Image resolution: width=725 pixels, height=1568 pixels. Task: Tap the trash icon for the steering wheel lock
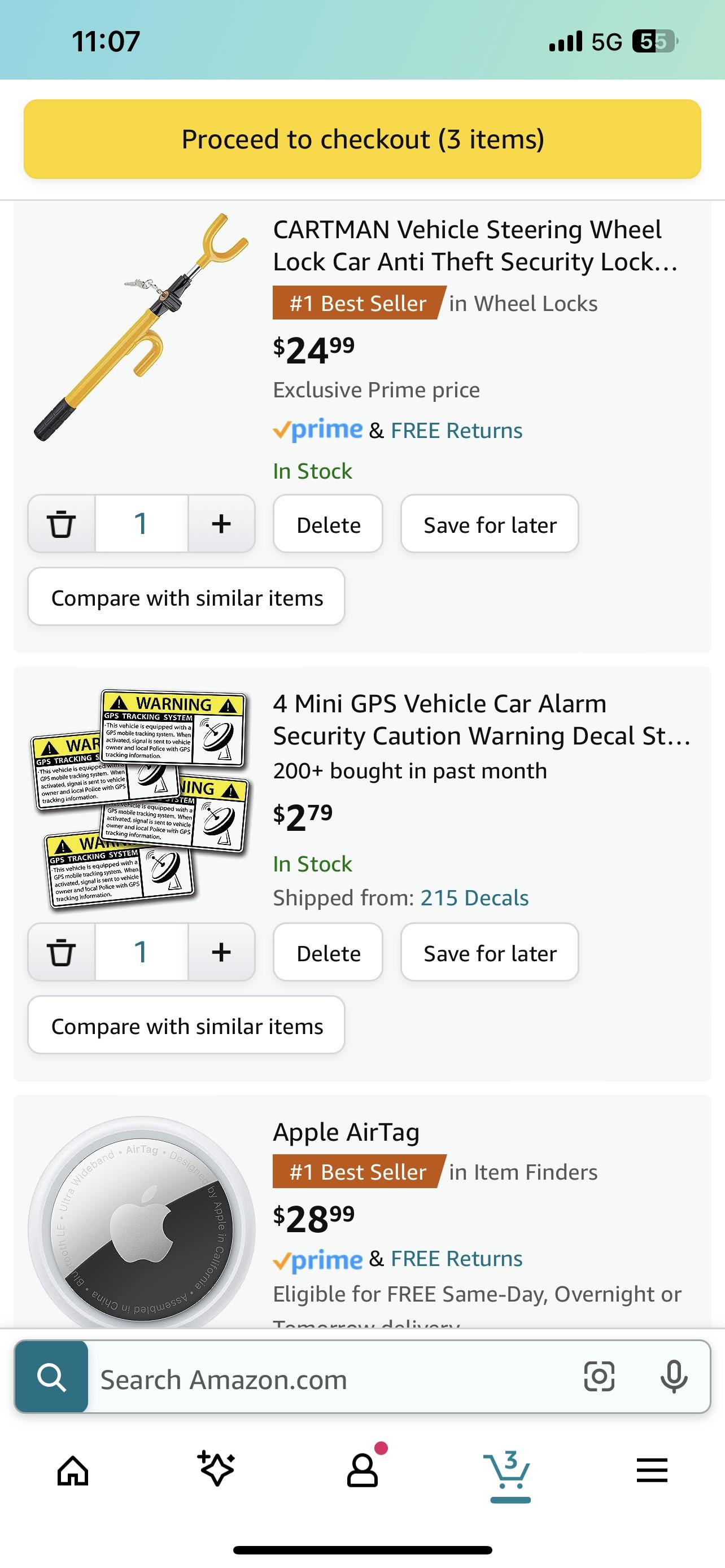(62, 524)
